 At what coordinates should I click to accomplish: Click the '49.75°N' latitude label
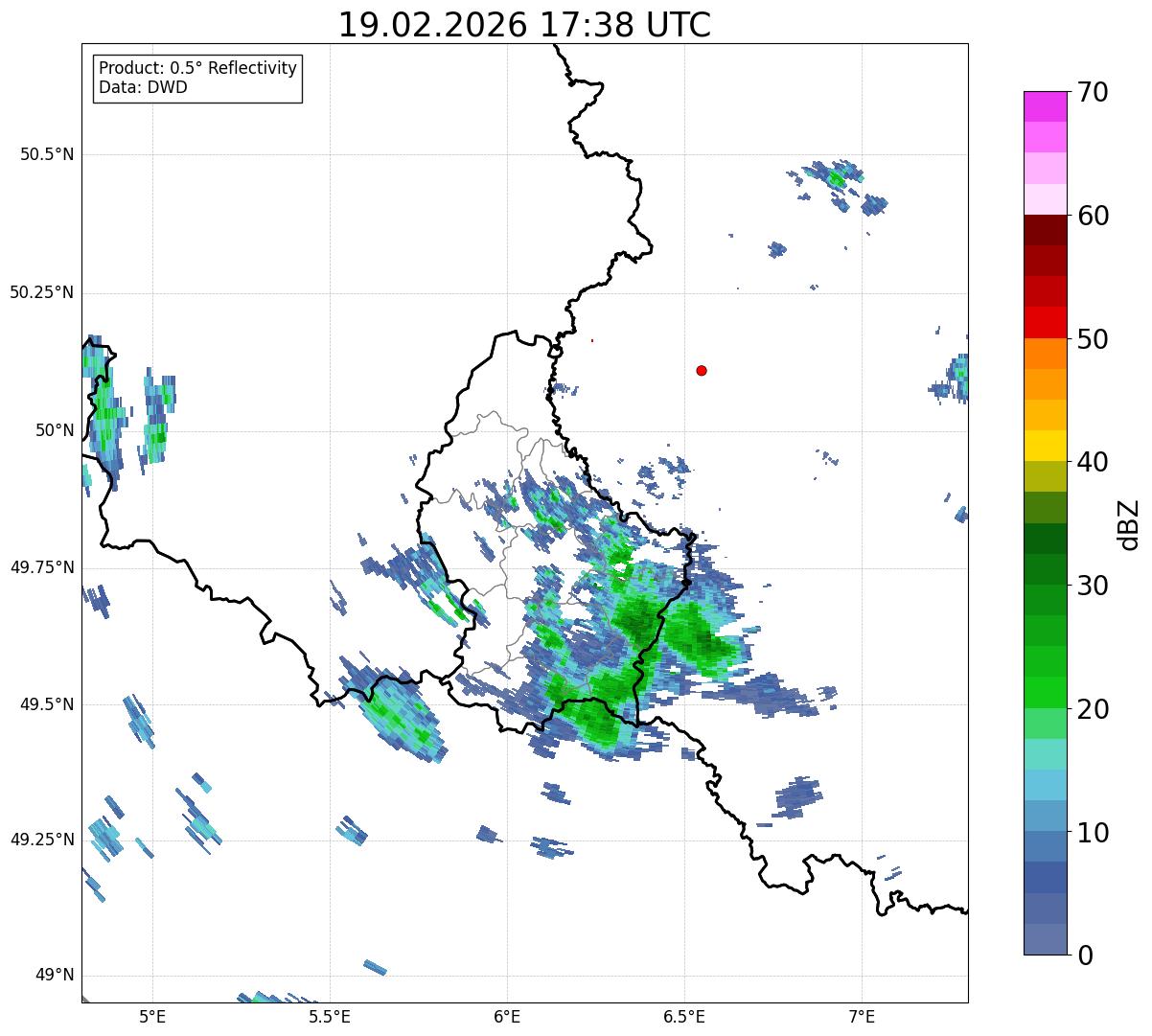pos(42,567)
